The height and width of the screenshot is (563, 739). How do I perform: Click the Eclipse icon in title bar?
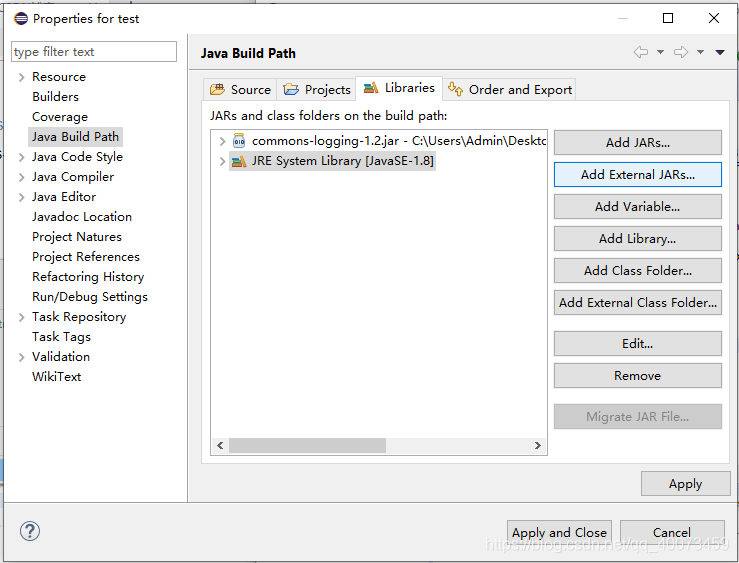coord(20,18)
